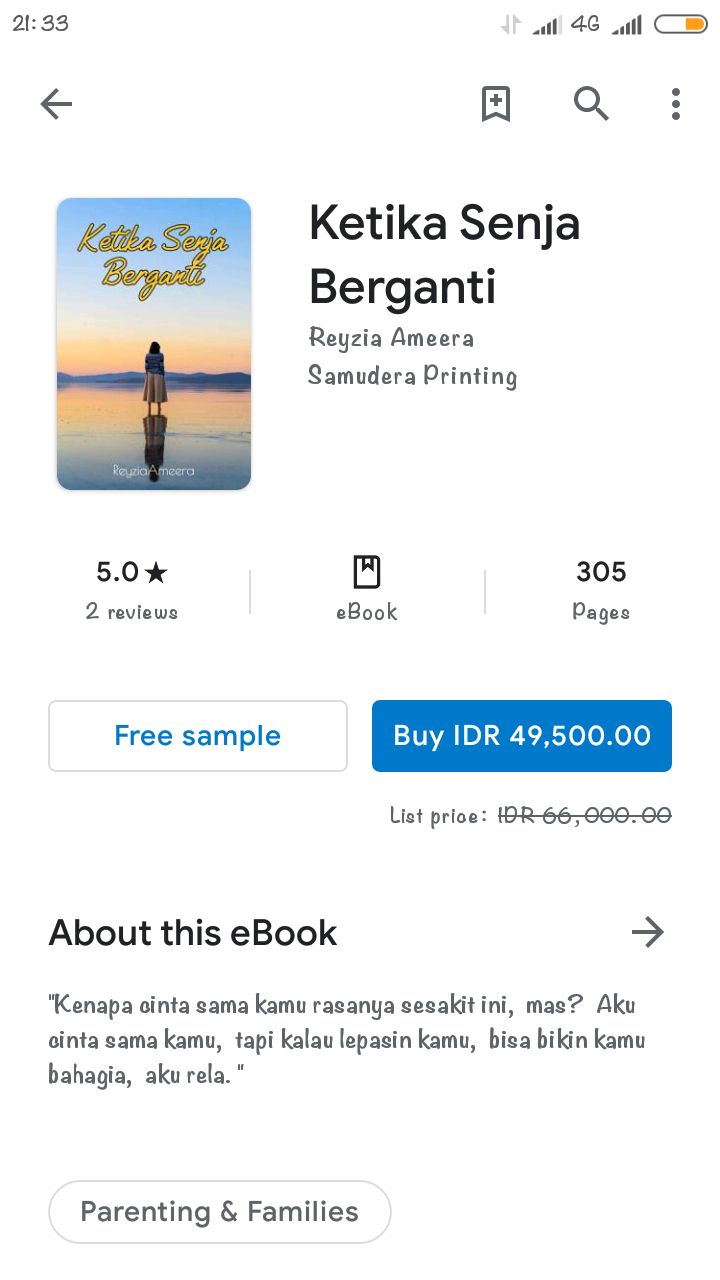The height and width of the screenshot is (1280, 720).
Task: Tap the 305 Pages info
Action: pos(601,590)
